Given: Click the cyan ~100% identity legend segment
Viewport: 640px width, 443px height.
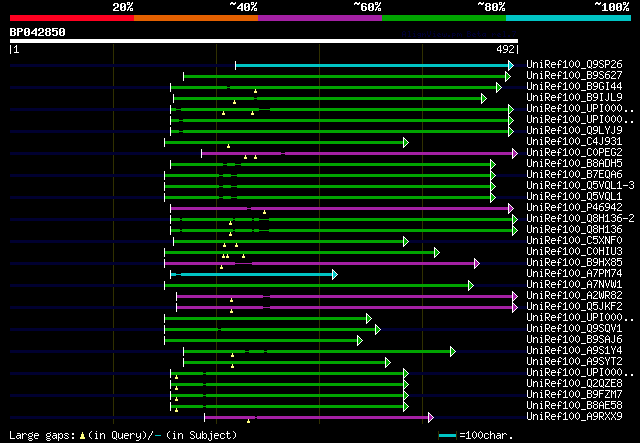Looking at the screenshot, I should coord(569,18).
